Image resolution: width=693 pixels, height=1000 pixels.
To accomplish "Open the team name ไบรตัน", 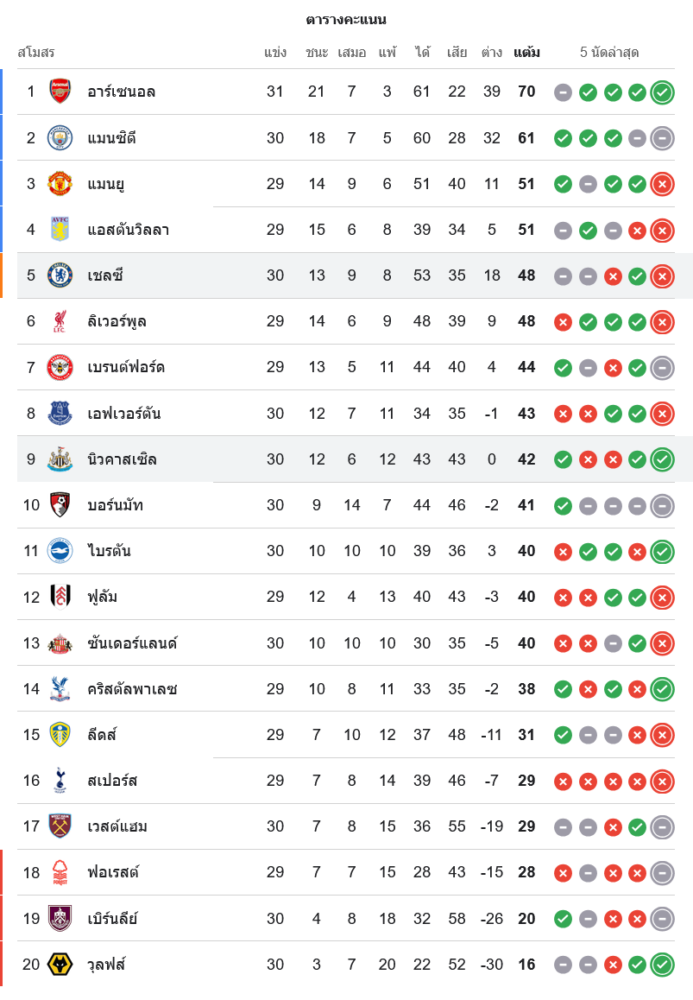I will [x=109, y=551].
